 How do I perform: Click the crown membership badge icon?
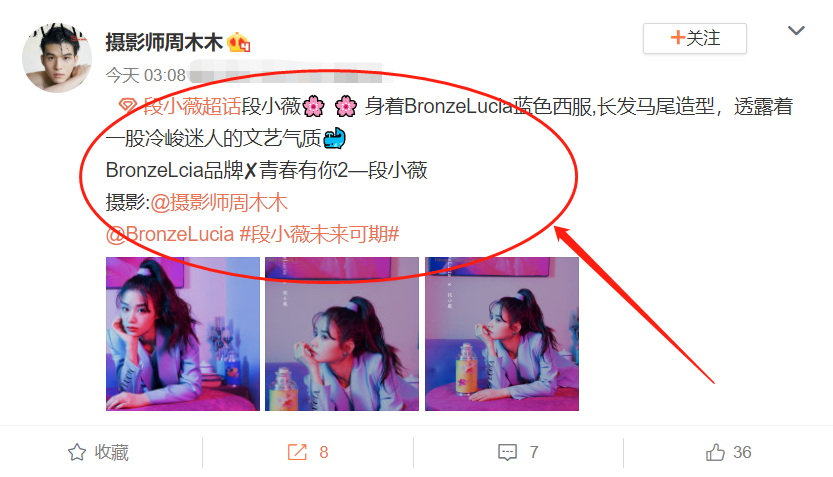239,42
